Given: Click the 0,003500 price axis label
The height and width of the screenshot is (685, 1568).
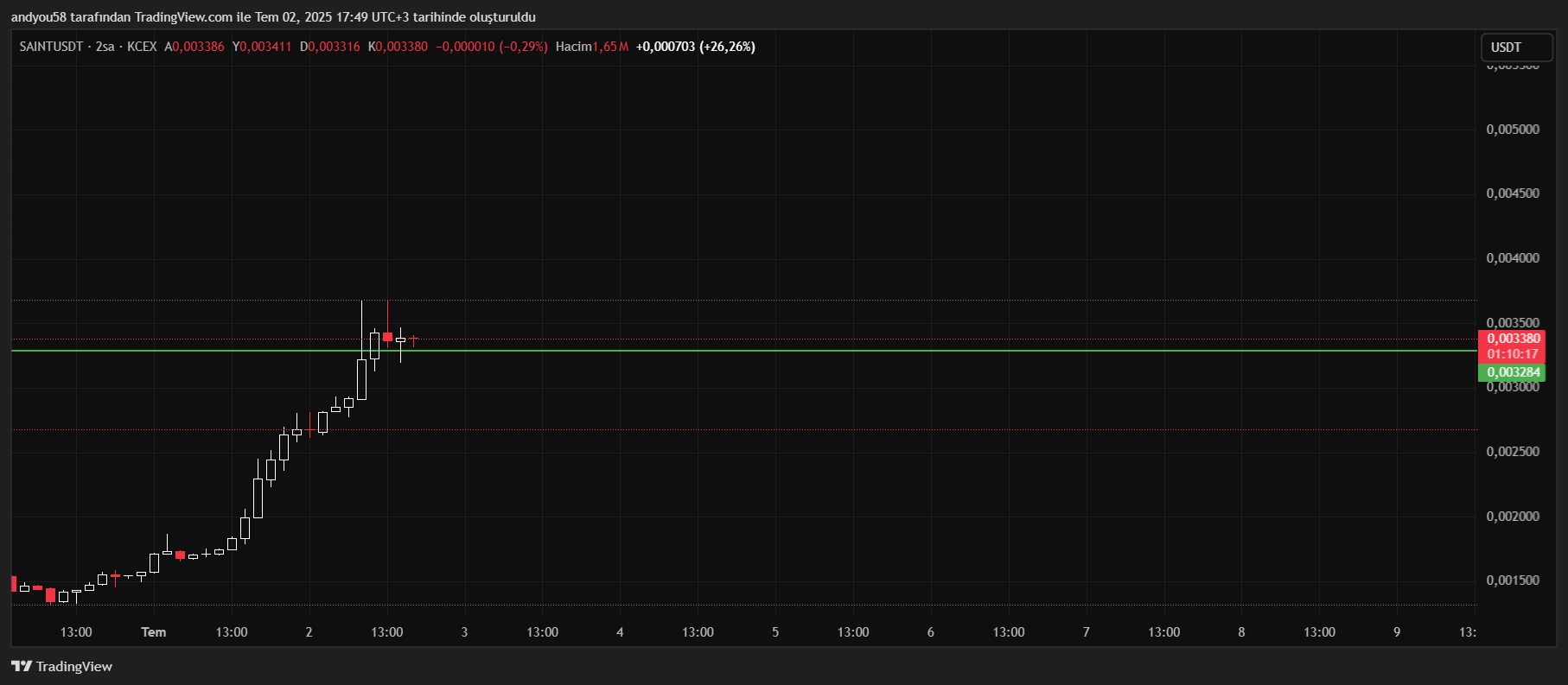Looking at the screenshot, I should click(1513, 323).
